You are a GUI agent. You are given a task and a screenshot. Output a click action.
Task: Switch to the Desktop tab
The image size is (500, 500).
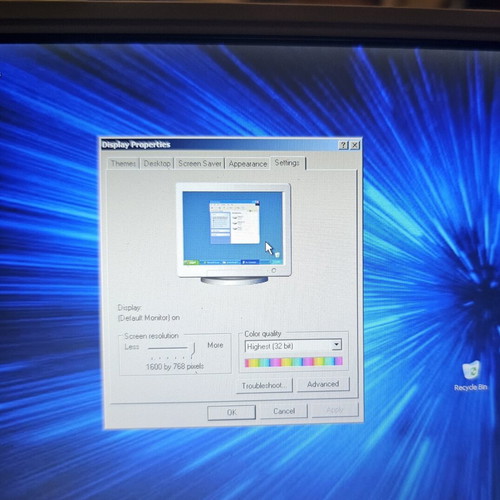(x=157, y=163)
